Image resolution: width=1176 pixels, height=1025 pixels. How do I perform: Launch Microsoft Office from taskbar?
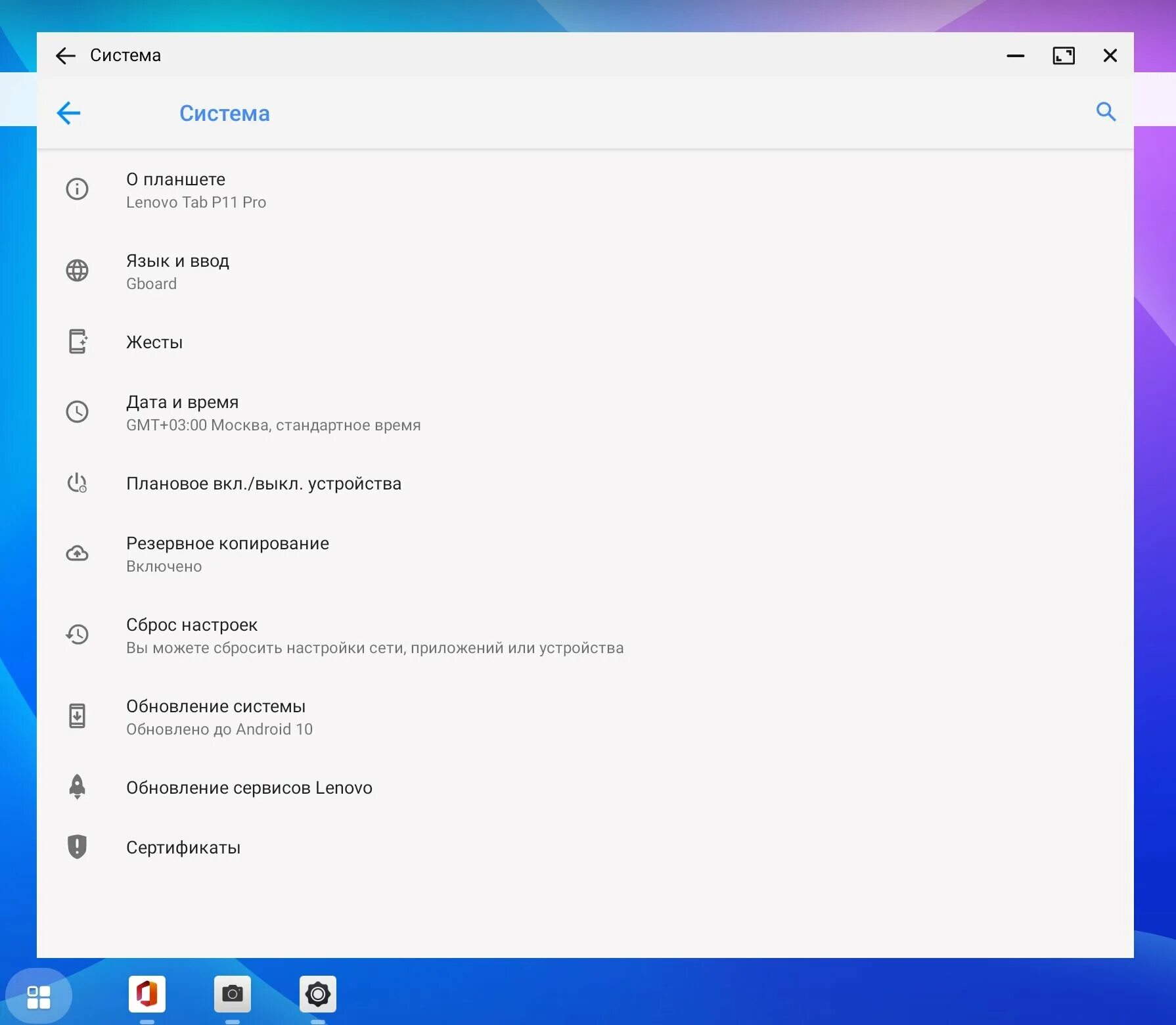pyautogui.click(x=147, y=994)
